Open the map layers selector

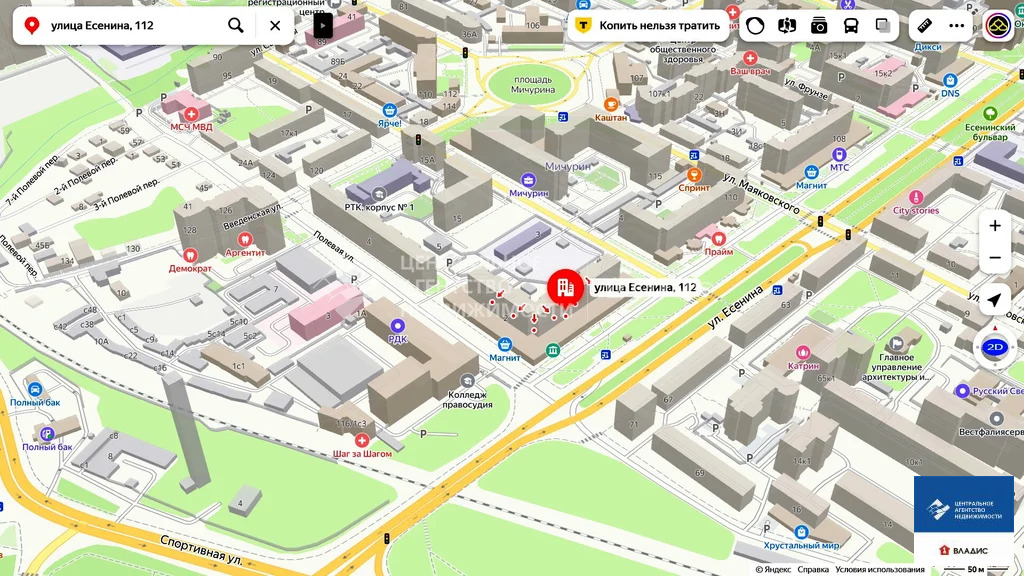[883, 25]
